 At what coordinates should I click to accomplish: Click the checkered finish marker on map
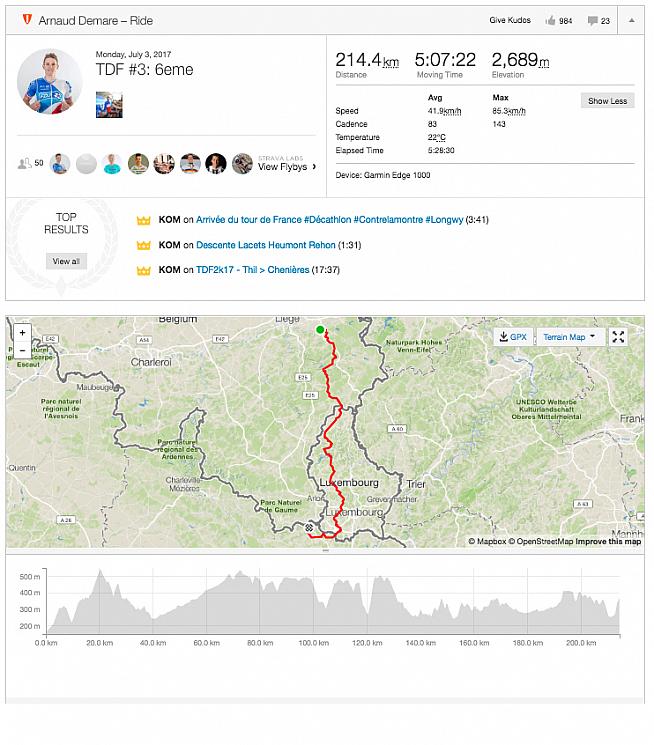click(311, 527)
